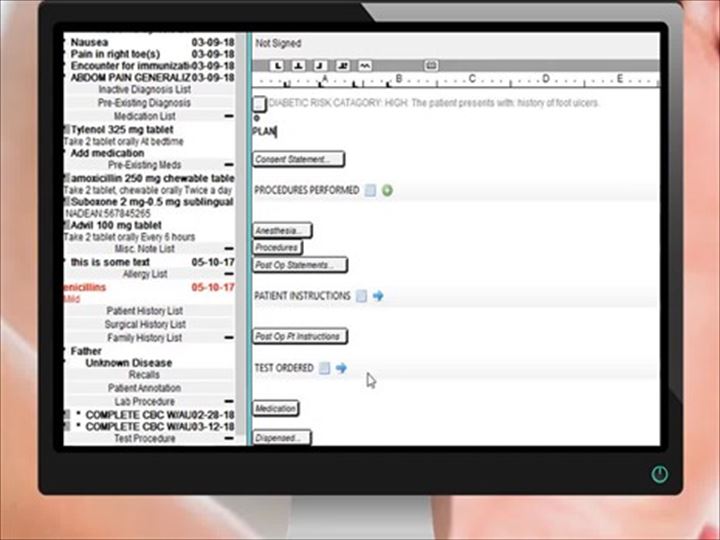
Task: Click the monitor power icon
Action: tap(659, 474)
